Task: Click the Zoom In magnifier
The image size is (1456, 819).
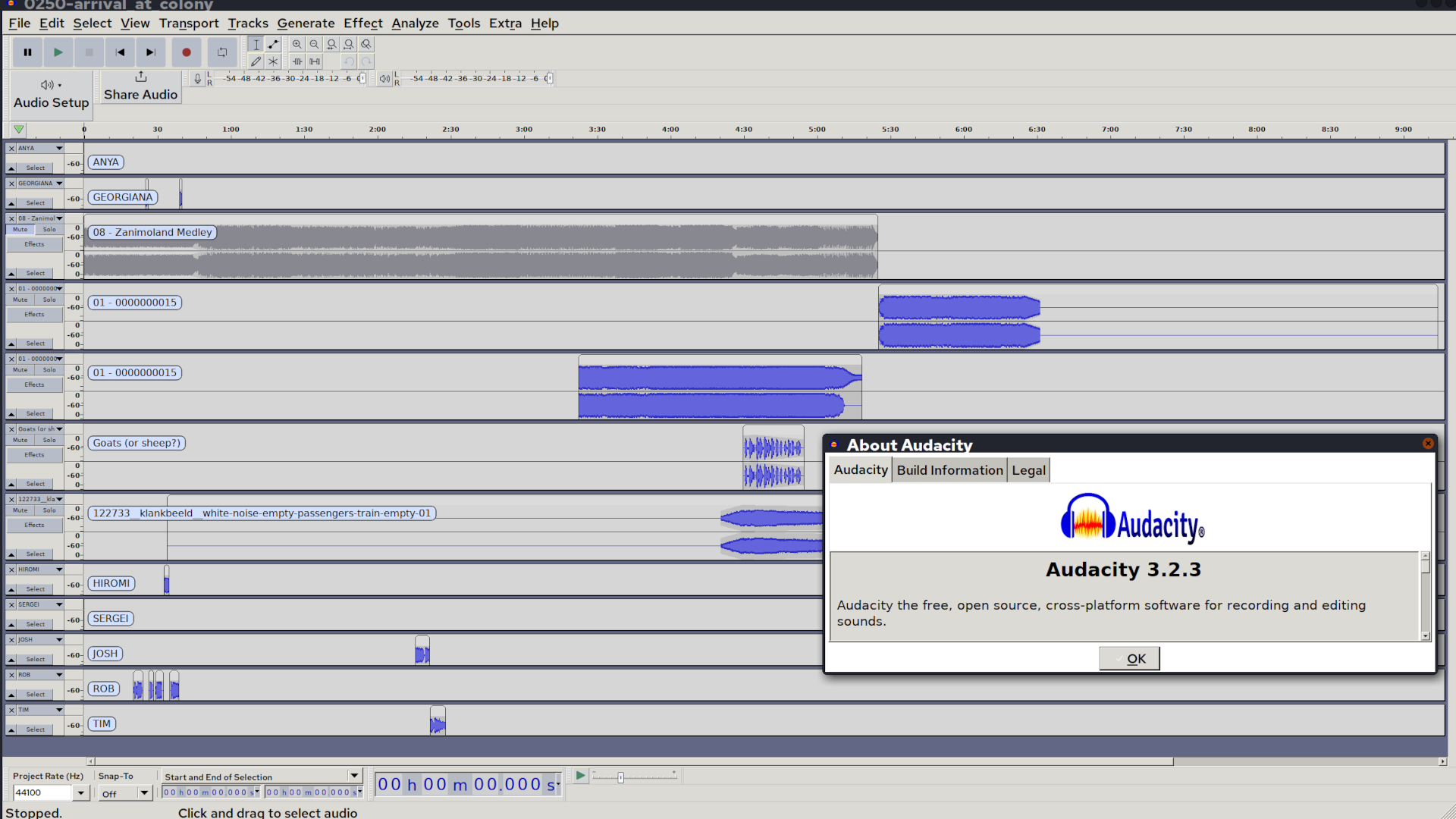Action: point(297,44)
